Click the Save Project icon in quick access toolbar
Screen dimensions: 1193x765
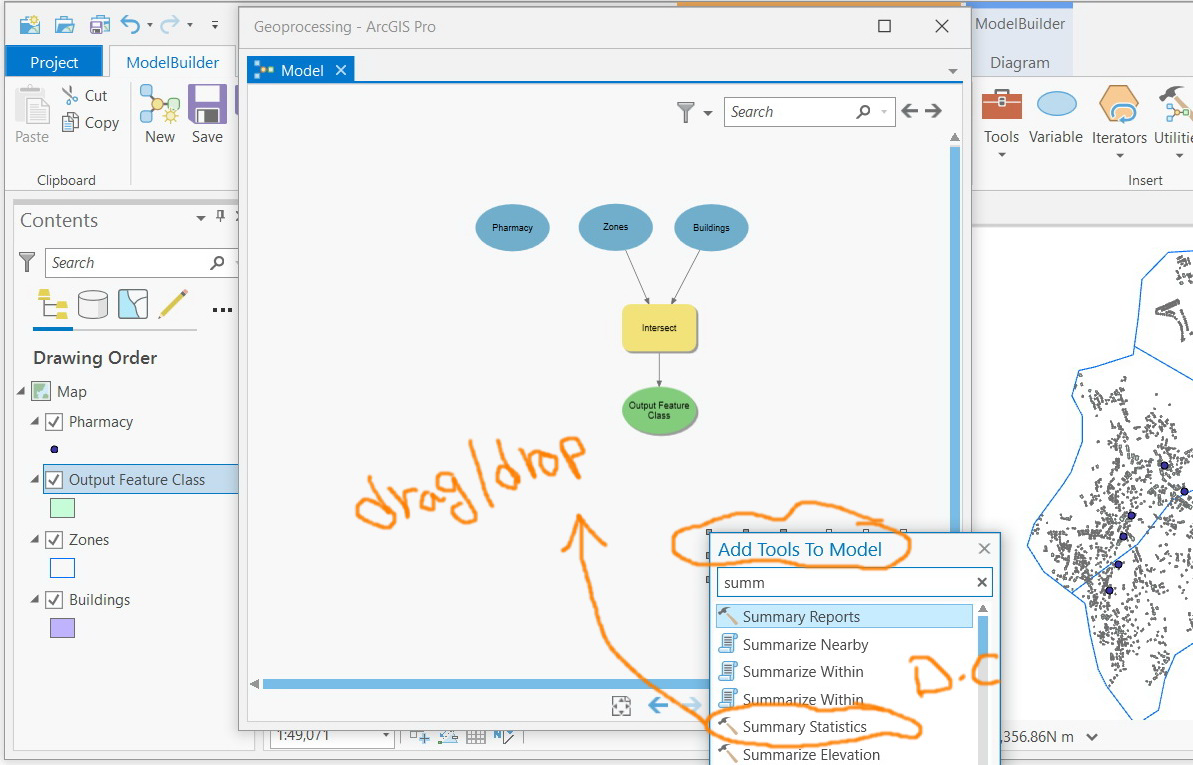[x=99, y=25]
